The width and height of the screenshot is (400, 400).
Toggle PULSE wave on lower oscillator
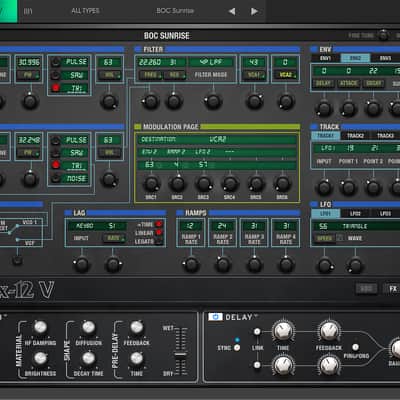[x=56, y=140]
